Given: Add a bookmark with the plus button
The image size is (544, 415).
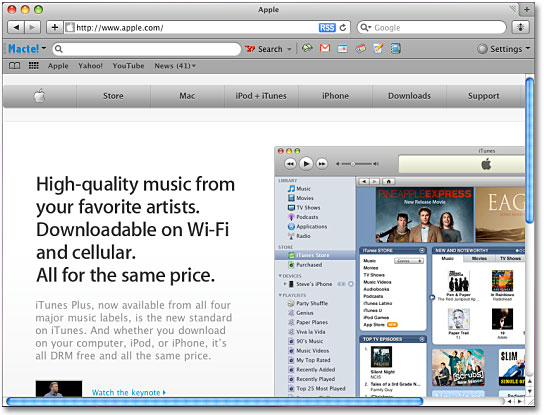Looking at the screenshot, I should click(x=54, y=27).
